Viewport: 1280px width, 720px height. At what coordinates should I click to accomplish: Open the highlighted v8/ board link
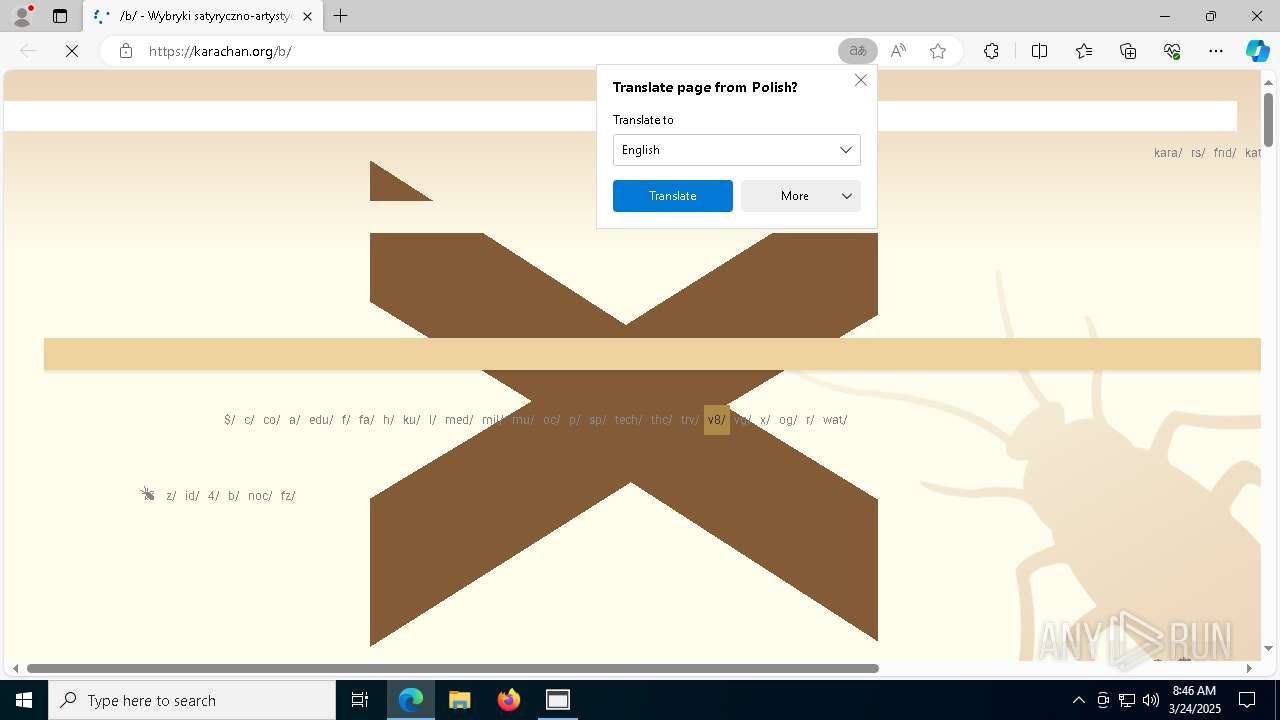[716, 420]
